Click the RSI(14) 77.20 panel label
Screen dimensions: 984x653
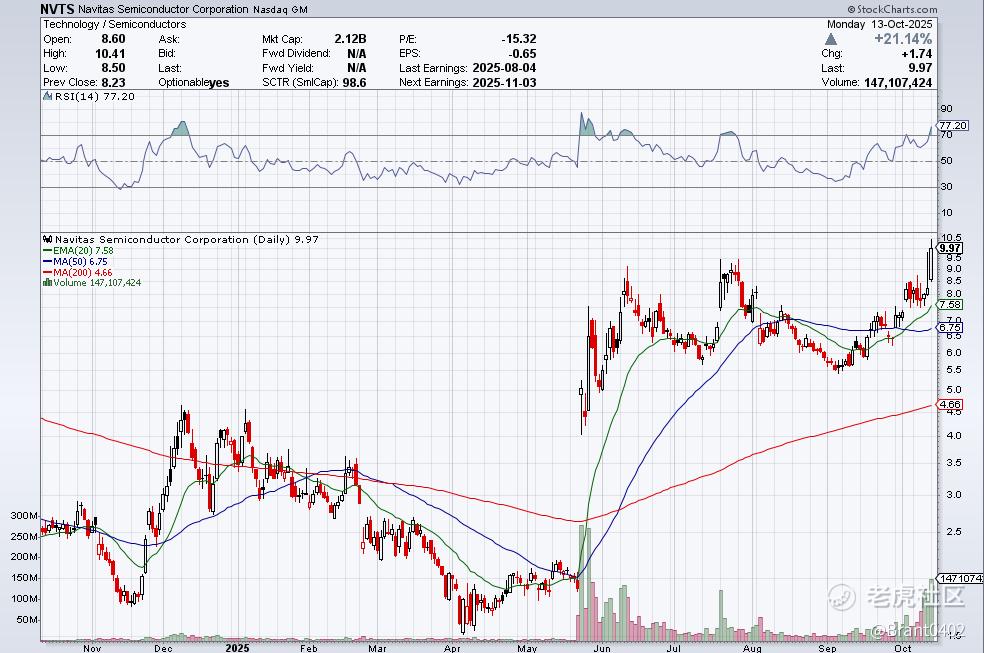pyautogui.click(x=95, y=96)
